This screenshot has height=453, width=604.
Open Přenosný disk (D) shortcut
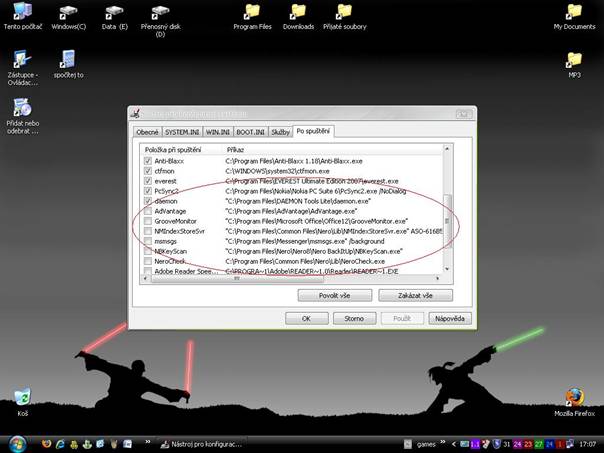pyautogui.click(x=160, y=20)
